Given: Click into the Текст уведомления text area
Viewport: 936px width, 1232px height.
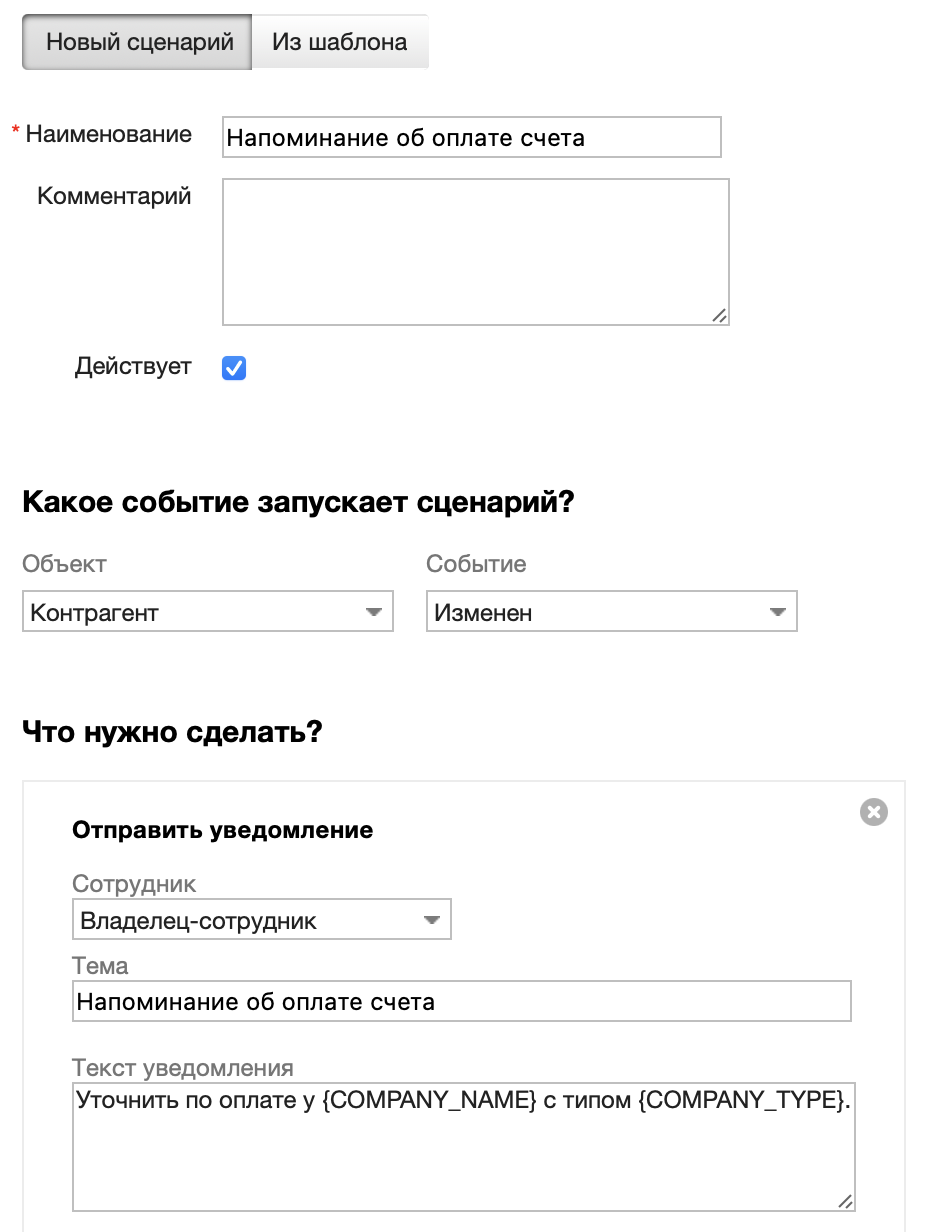Looking at the screenshot, I should tap(464, 1147).
